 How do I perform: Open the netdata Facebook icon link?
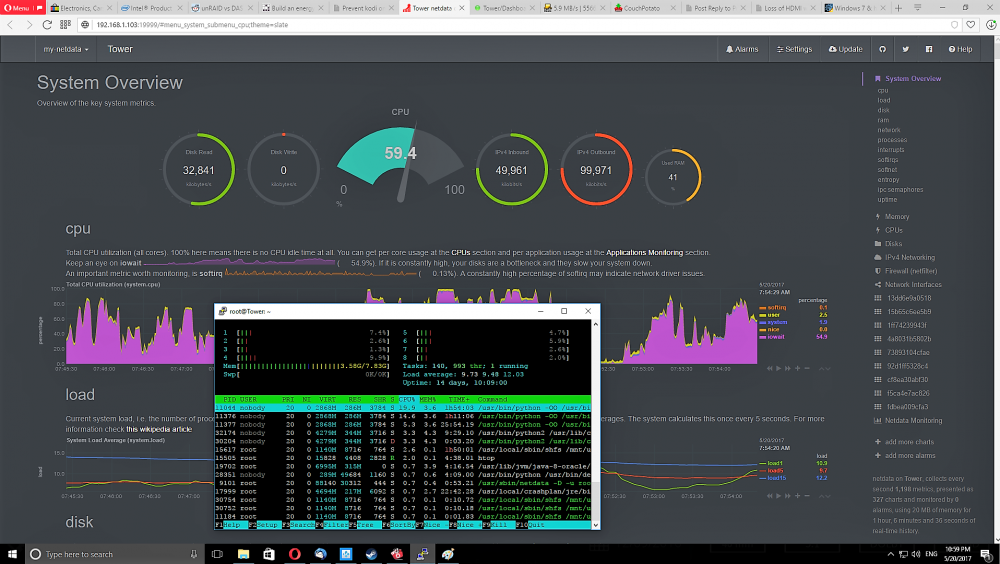click(x=928, y=49)
